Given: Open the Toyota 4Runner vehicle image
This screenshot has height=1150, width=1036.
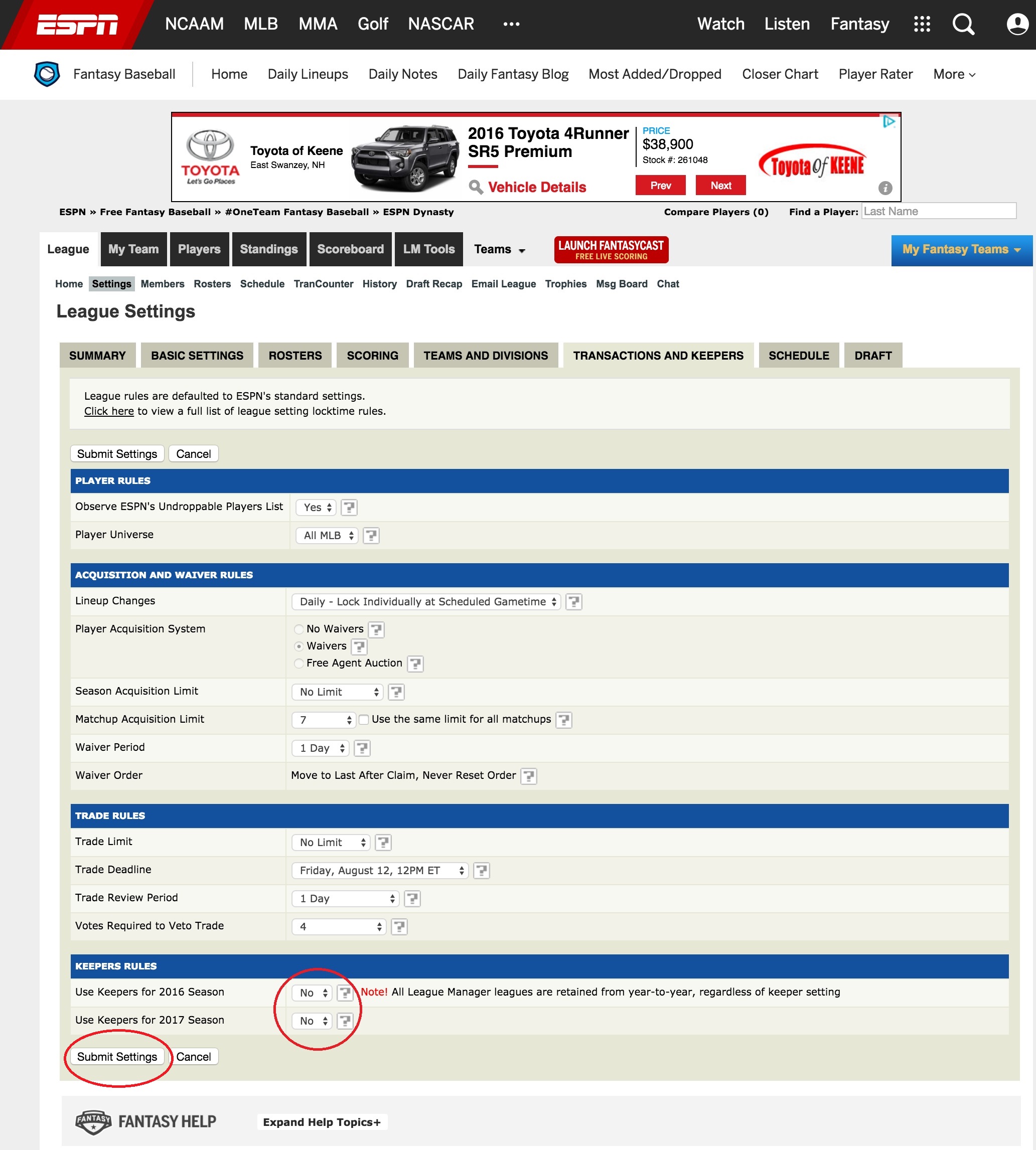Looking at the screenshot, I should coord(405,159).
